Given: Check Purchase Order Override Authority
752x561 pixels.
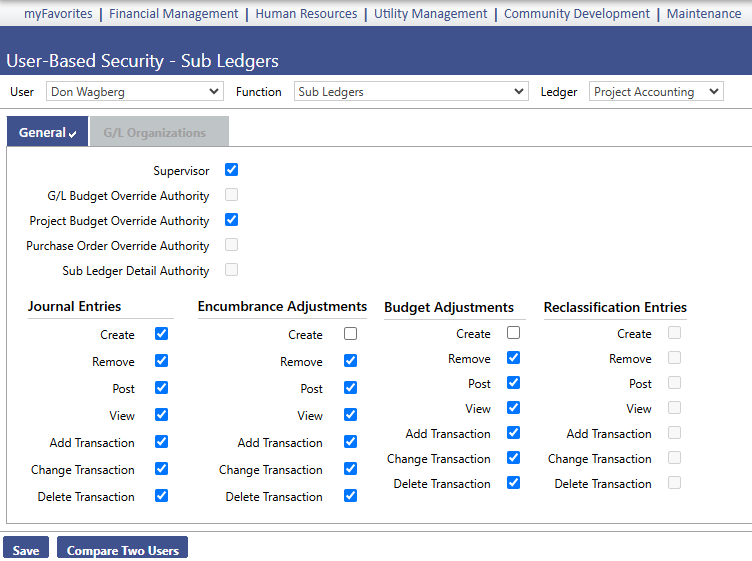Looking at the screenshot, I should [231, 245].
